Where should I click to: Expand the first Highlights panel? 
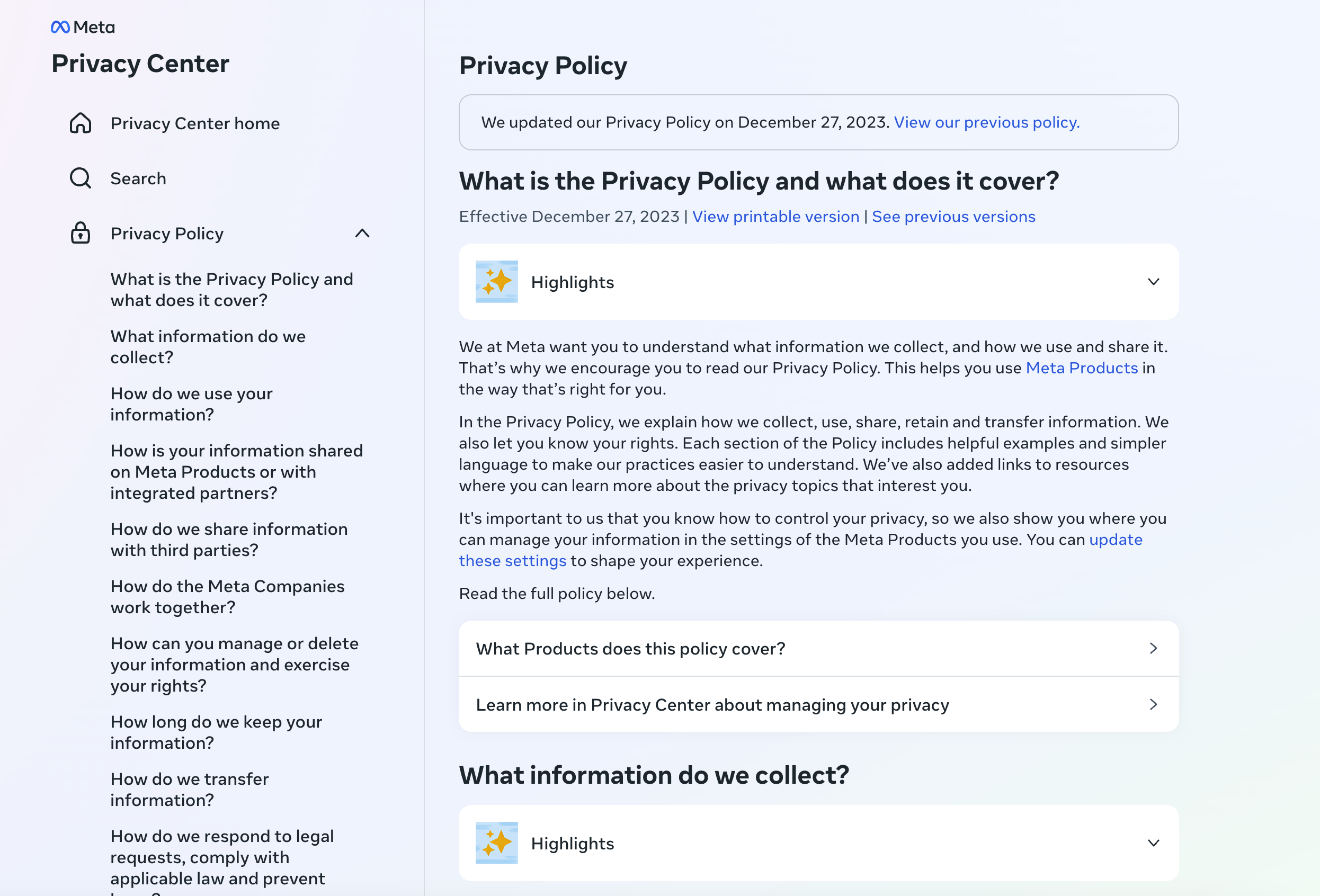(x=1153, y=282)
